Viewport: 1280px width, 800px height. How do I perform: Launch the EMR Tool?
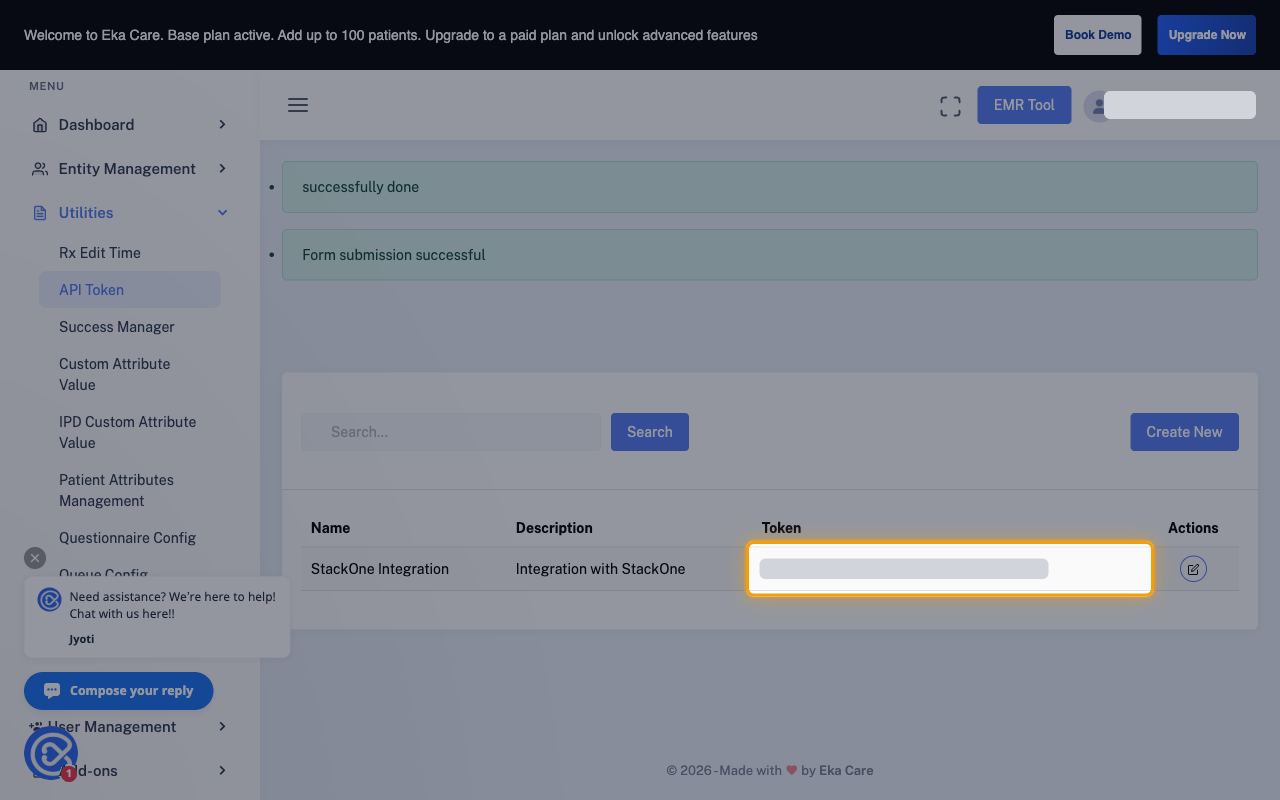pyautogui.click(x=1024, y=105)
